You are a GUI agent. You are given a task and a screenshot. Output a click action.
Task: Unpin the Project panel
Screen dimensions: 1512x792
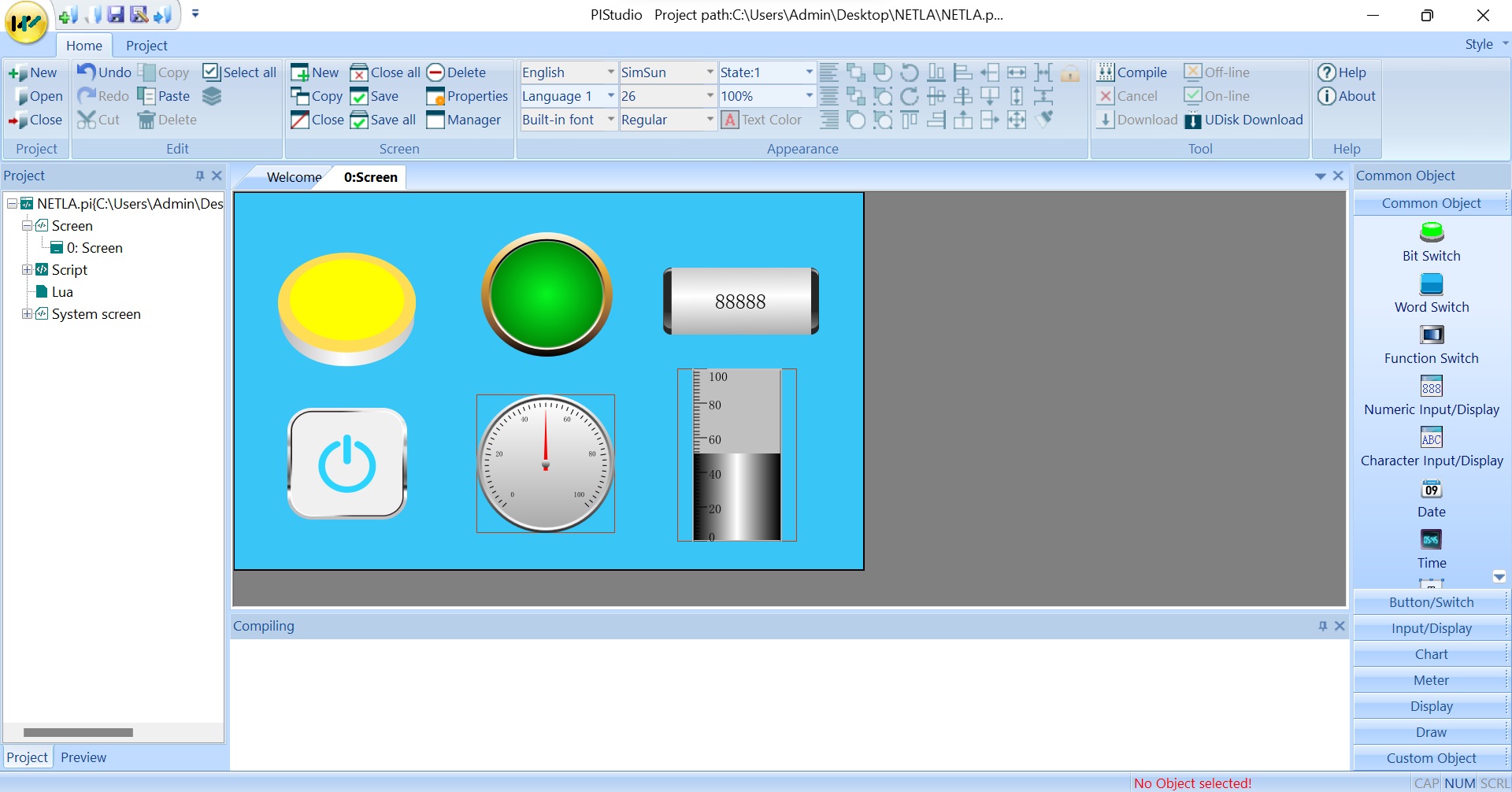point(200,176)
